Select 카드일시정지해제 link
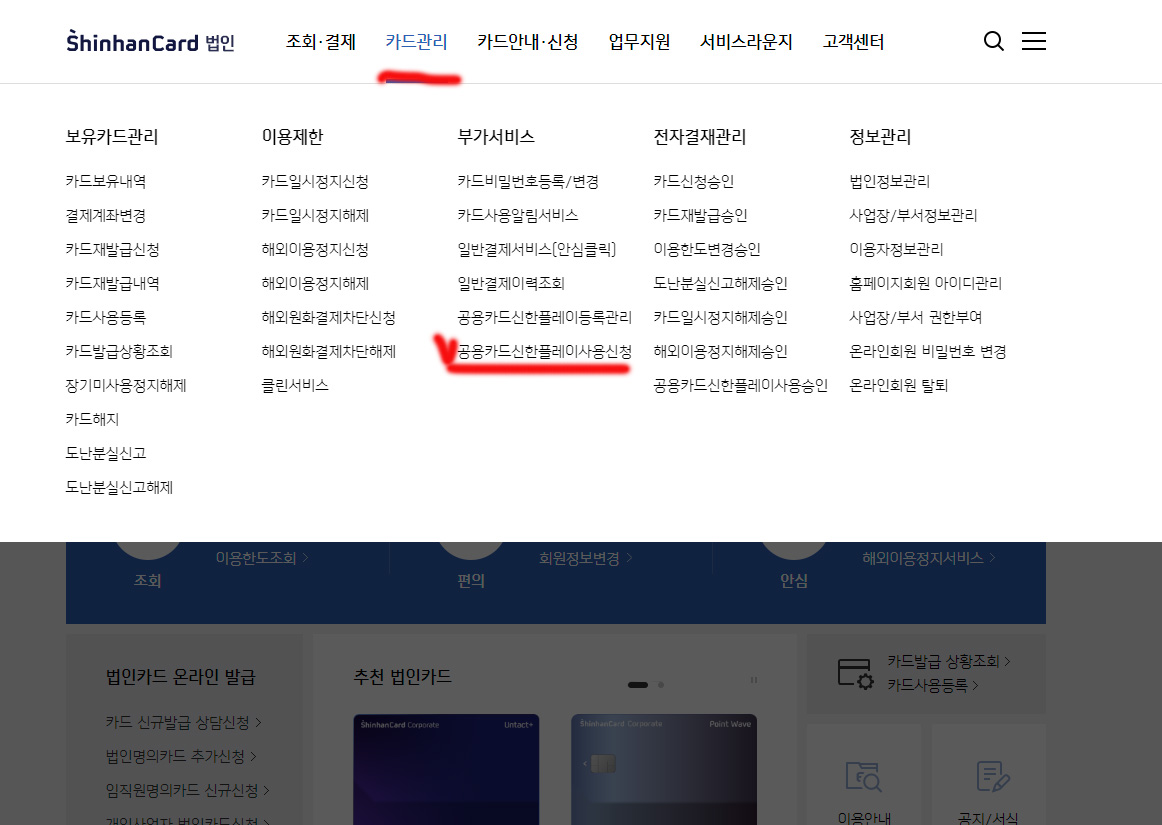 click(x=315, y=215)
